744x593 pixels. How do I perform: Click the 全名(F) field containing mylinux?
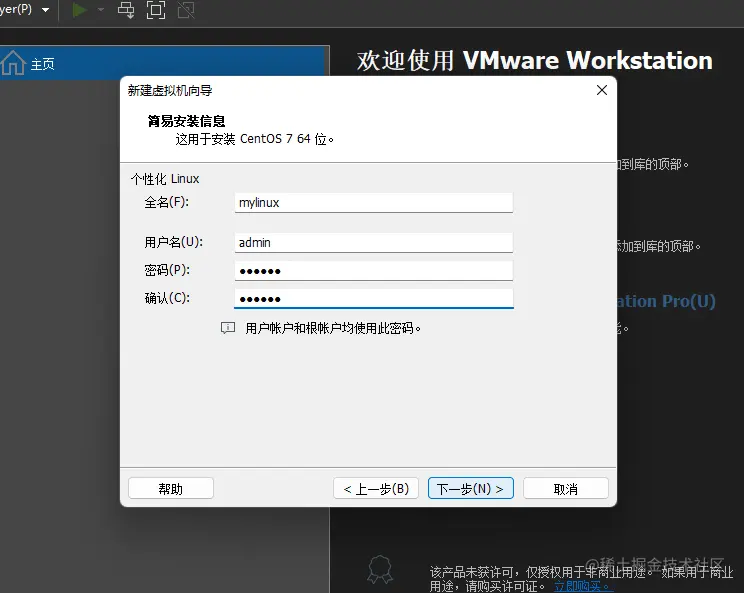373,203
